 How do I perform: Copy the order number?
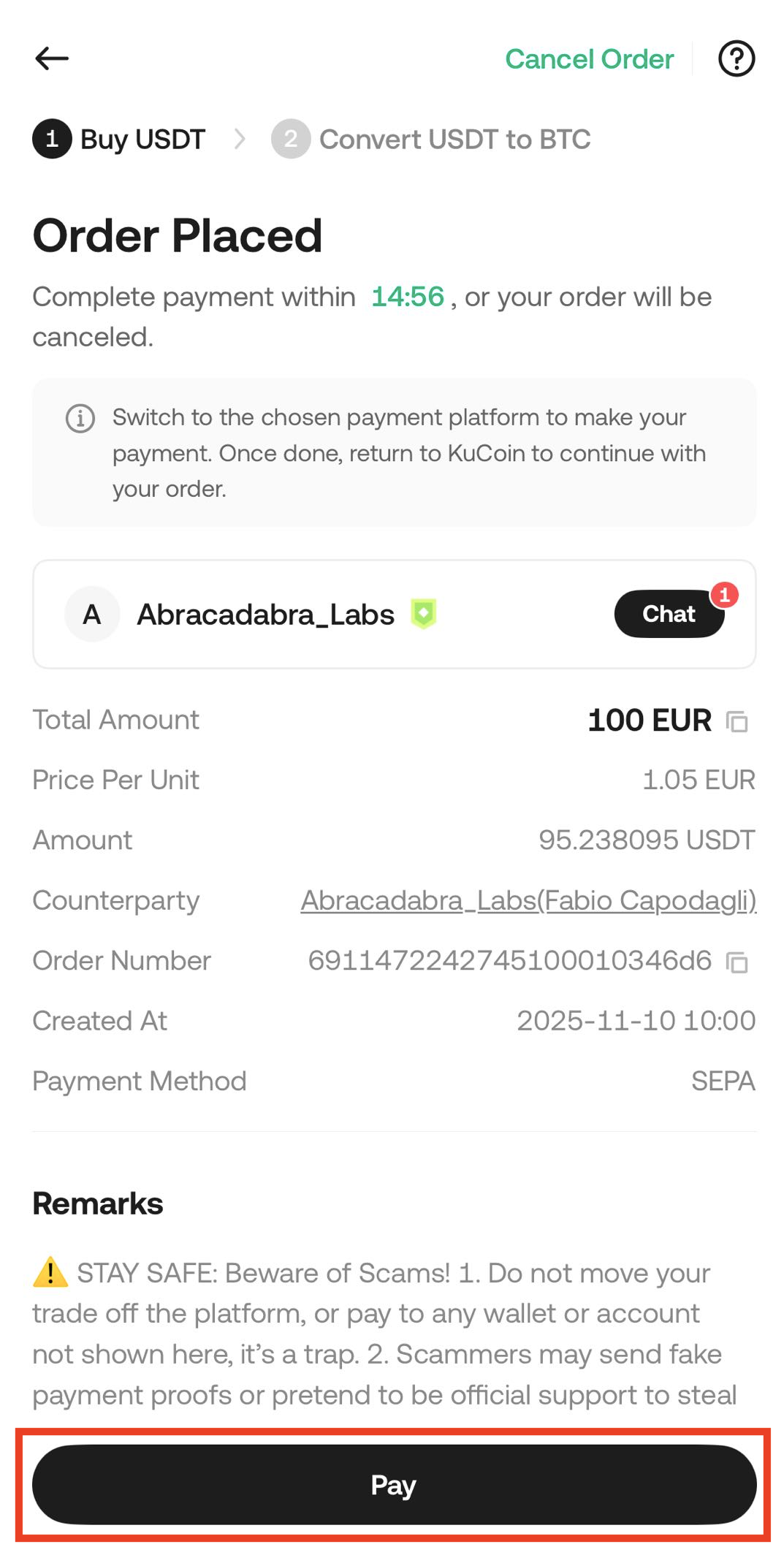[x=737, y=962]
